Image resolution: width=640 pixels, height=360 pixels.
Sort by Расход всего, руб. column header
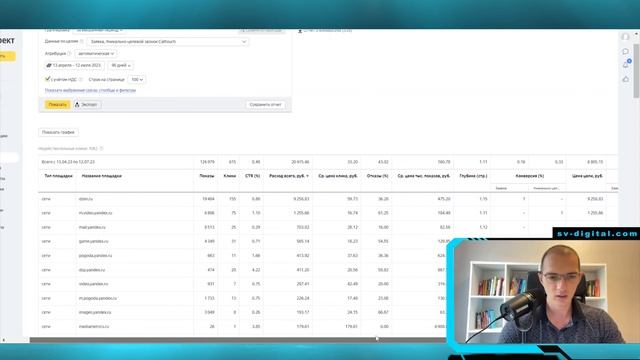[x=289, y=176]
